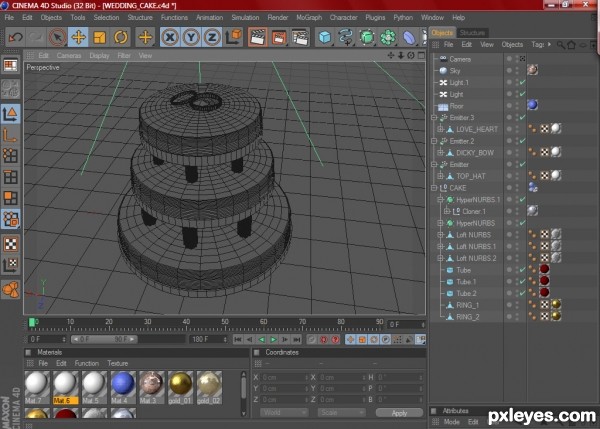Jump to the animation end
Viewport: 600px width, 429px height.
(297, 339)
